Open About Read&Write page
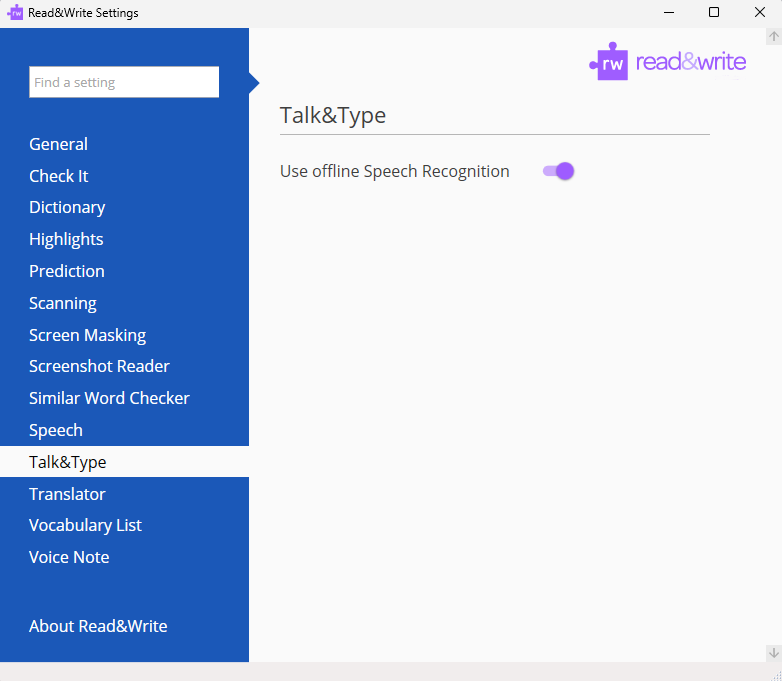Viewport: 782px width, 681px height. coord(98,627)
